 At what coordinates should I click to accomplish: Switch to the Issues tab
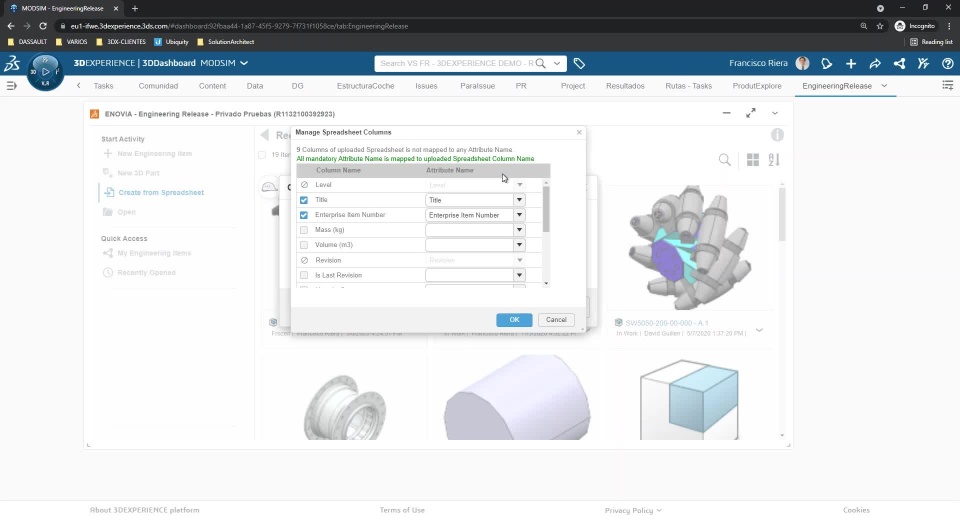pos(426,86)
